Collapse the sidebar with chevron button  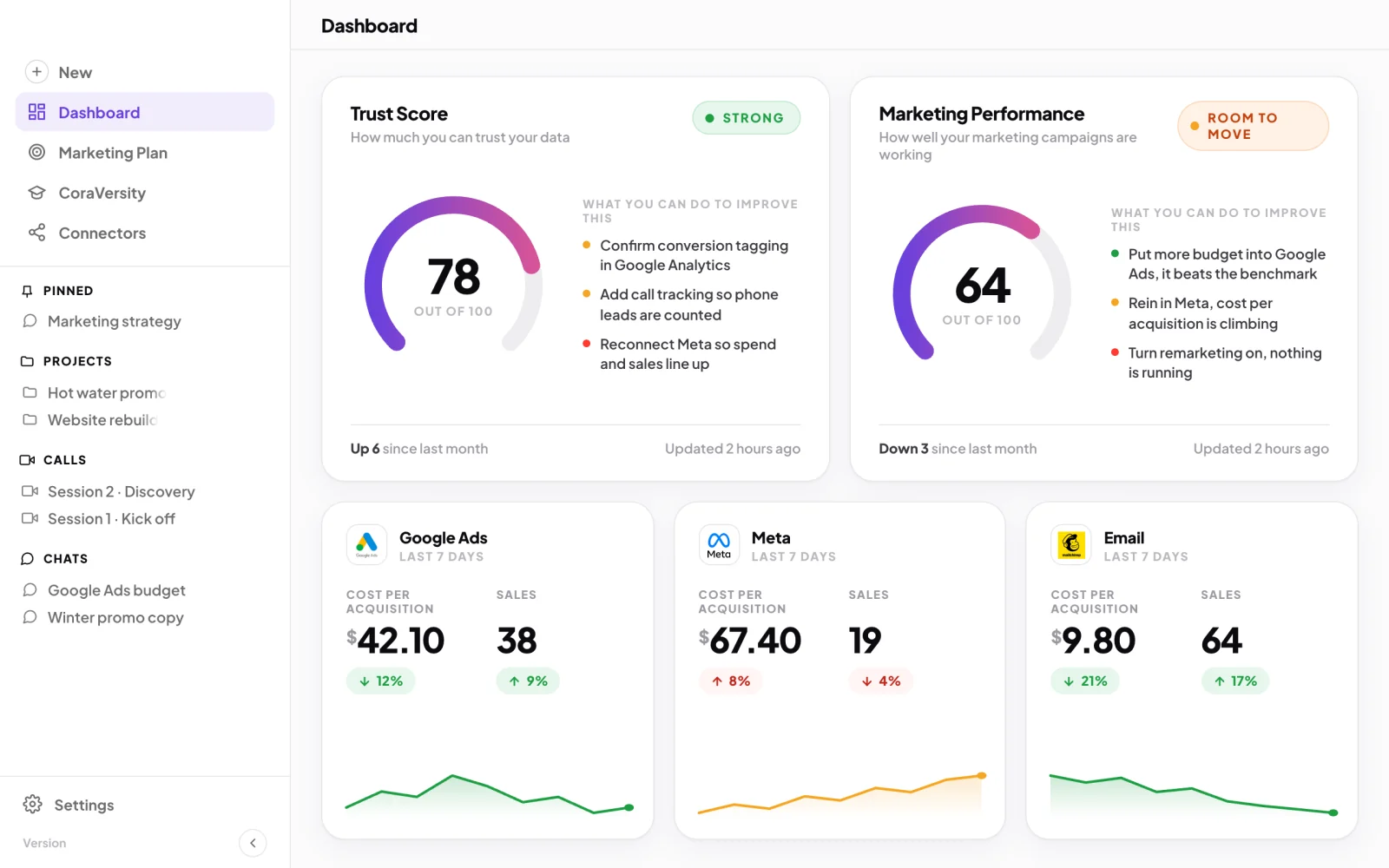coord(253,843)
